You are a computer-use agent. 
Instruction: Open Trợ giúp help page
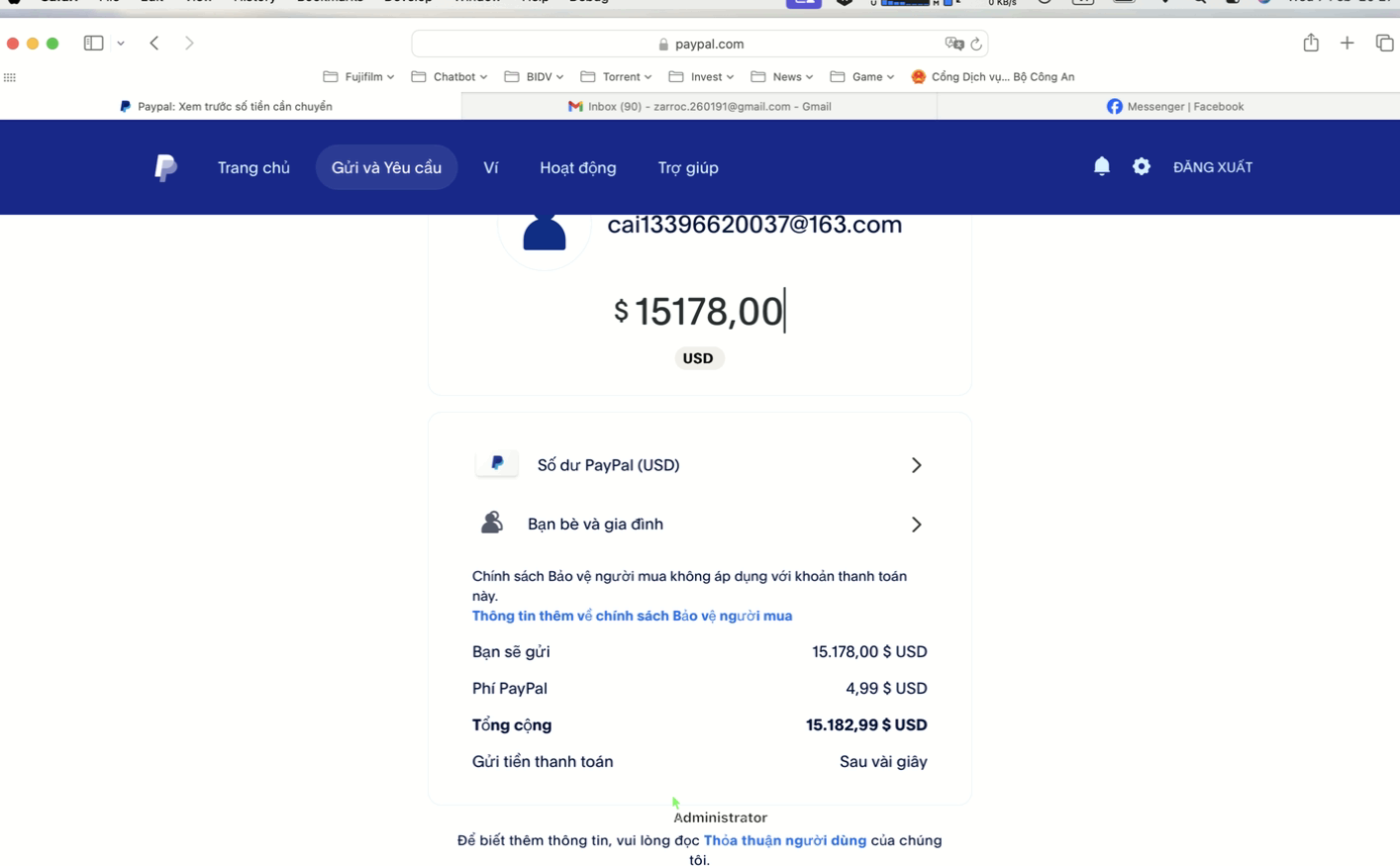click(x=688, y=168)
